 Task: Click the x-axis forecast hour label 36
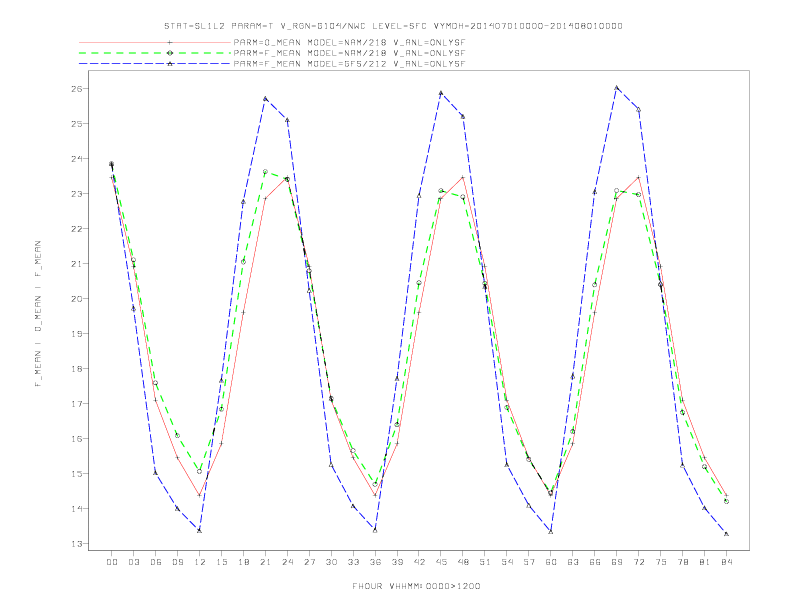click(375, 562)
